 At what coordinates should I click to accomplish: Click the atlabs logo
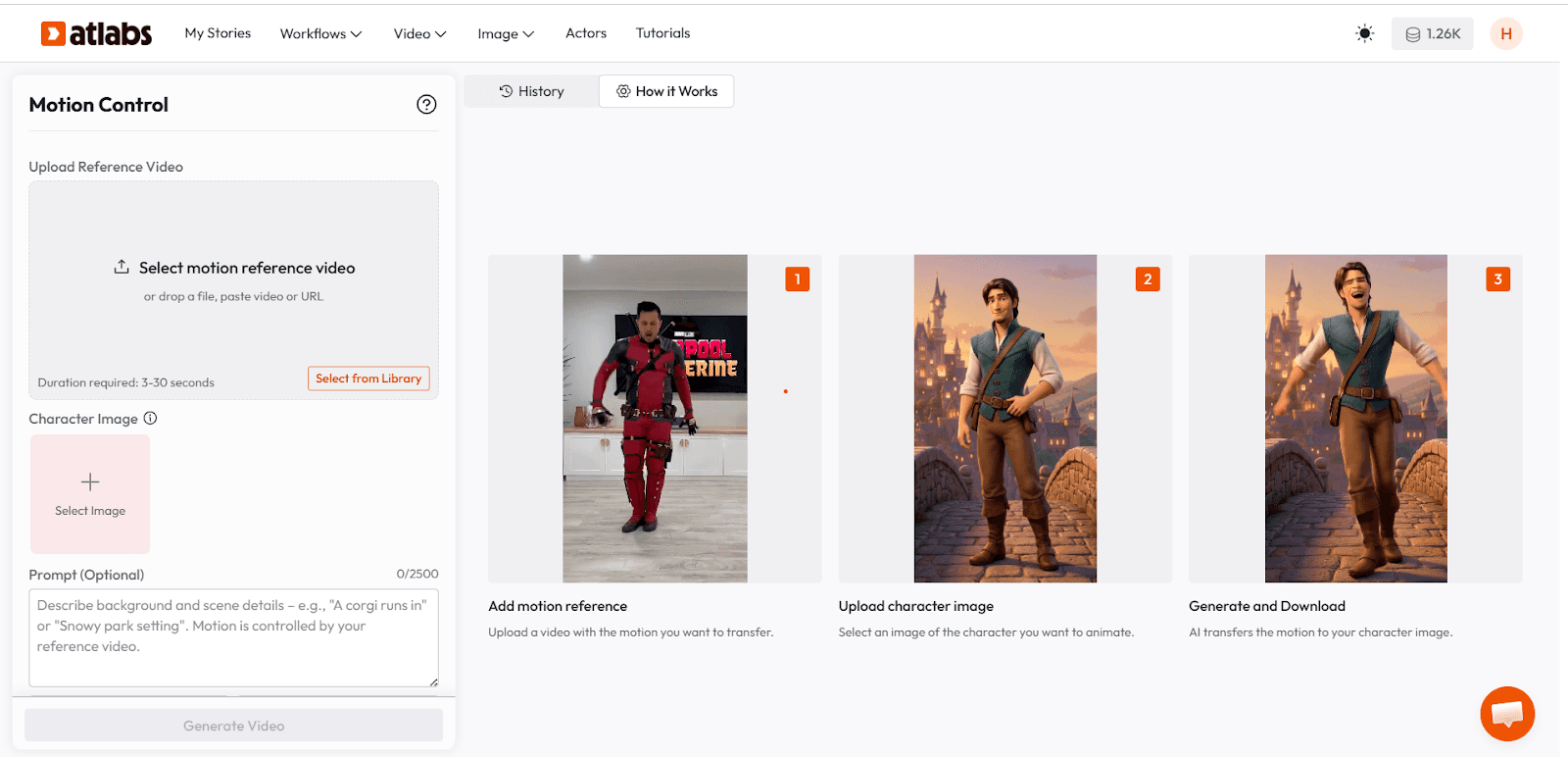click(96, 33)
